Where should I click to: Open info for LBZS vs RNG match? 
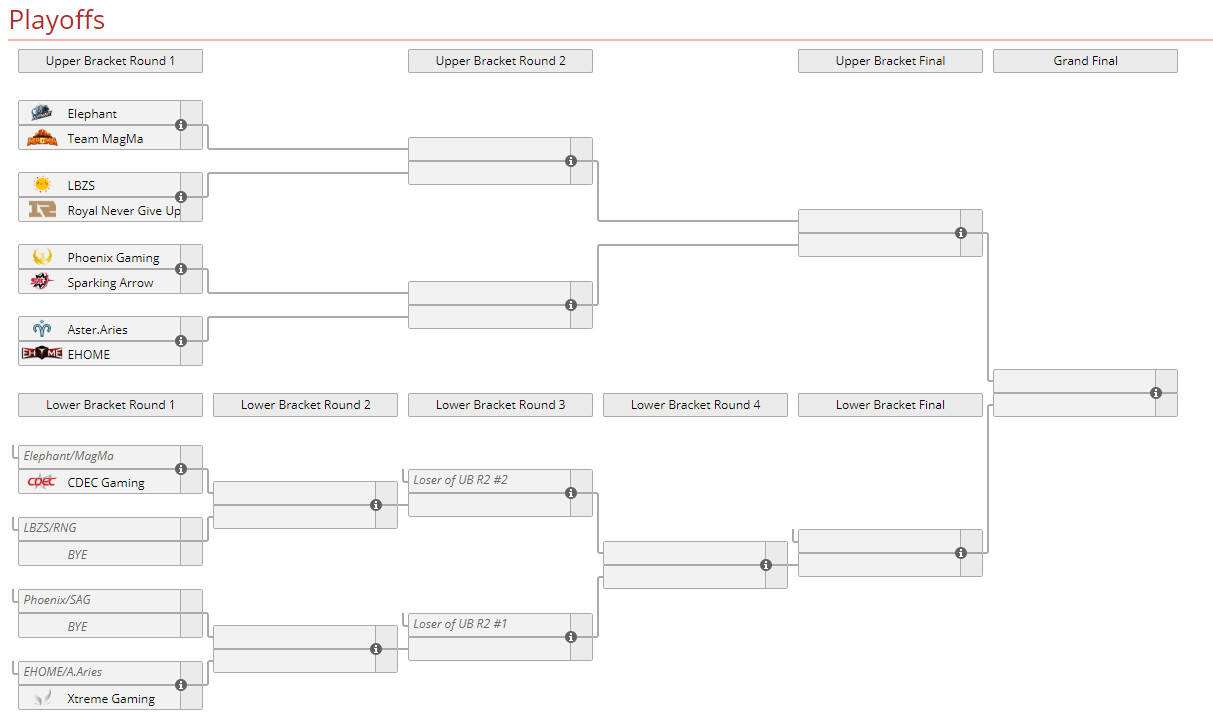pos(181,197)
